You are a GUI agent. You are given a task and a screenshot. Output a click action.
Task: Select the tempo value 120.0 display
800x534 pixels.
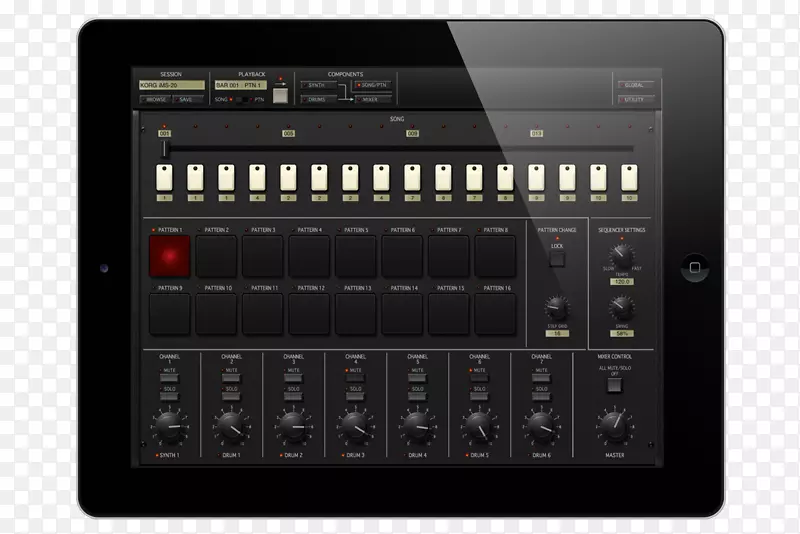pos(622,282)
